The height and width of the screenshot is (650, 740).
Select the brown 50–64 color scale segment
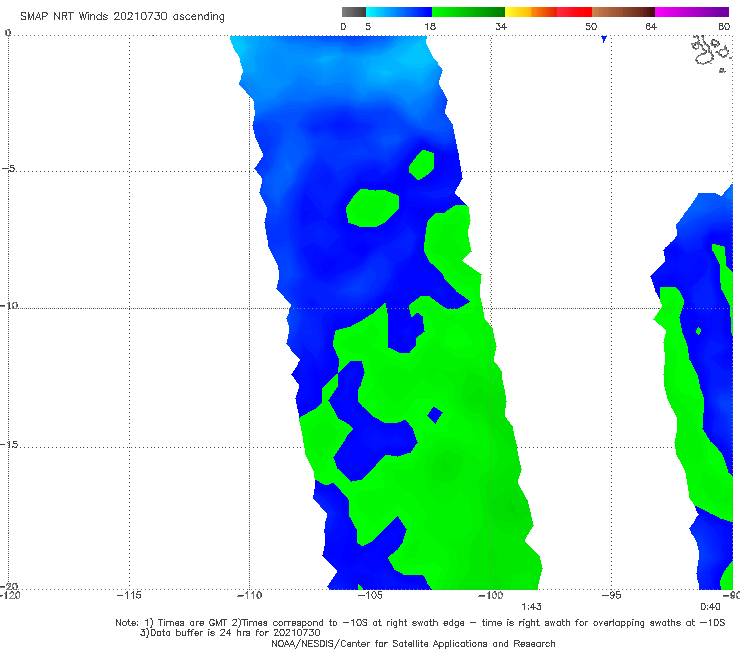pos(623,12)
